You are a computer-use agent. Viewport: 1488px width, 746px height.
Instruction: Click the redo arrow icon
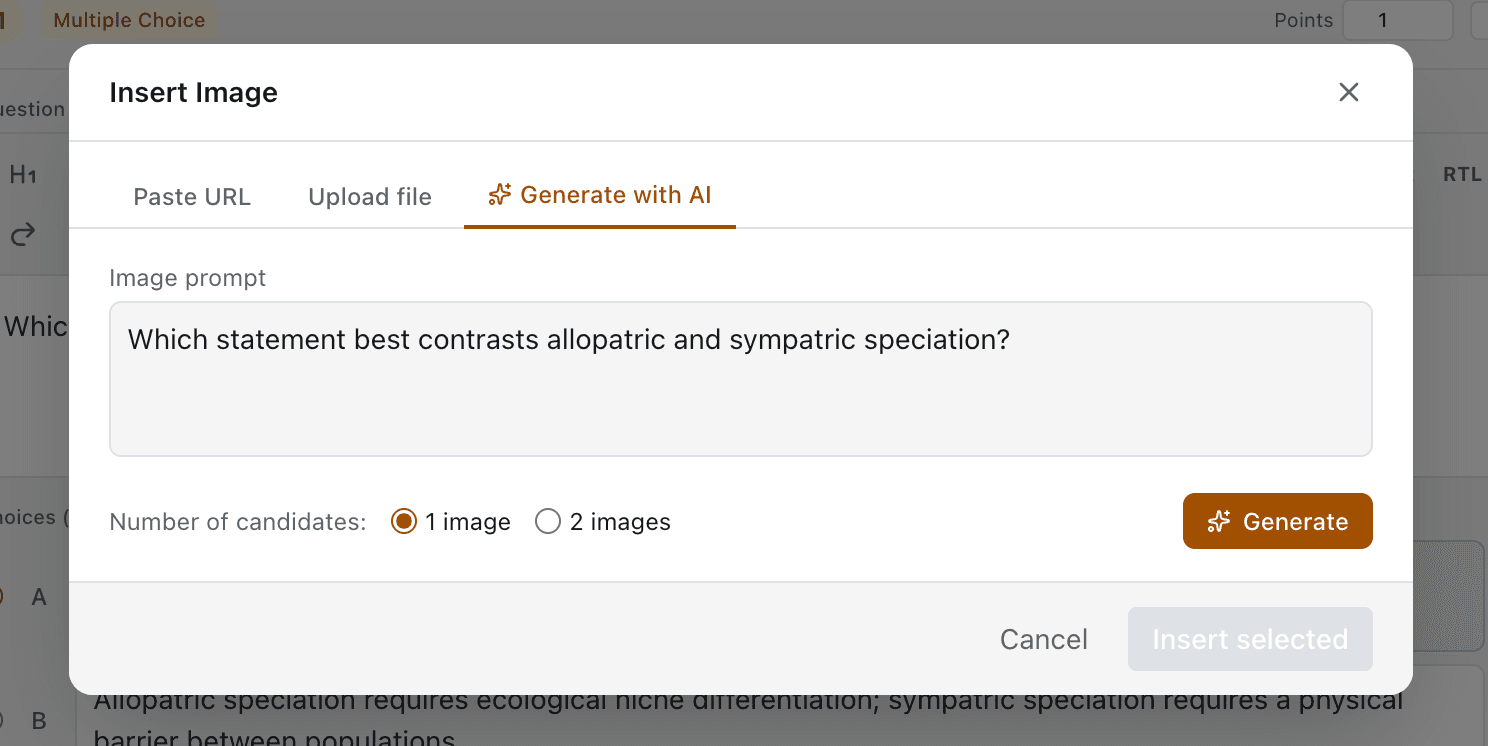[x=23, y=234]
